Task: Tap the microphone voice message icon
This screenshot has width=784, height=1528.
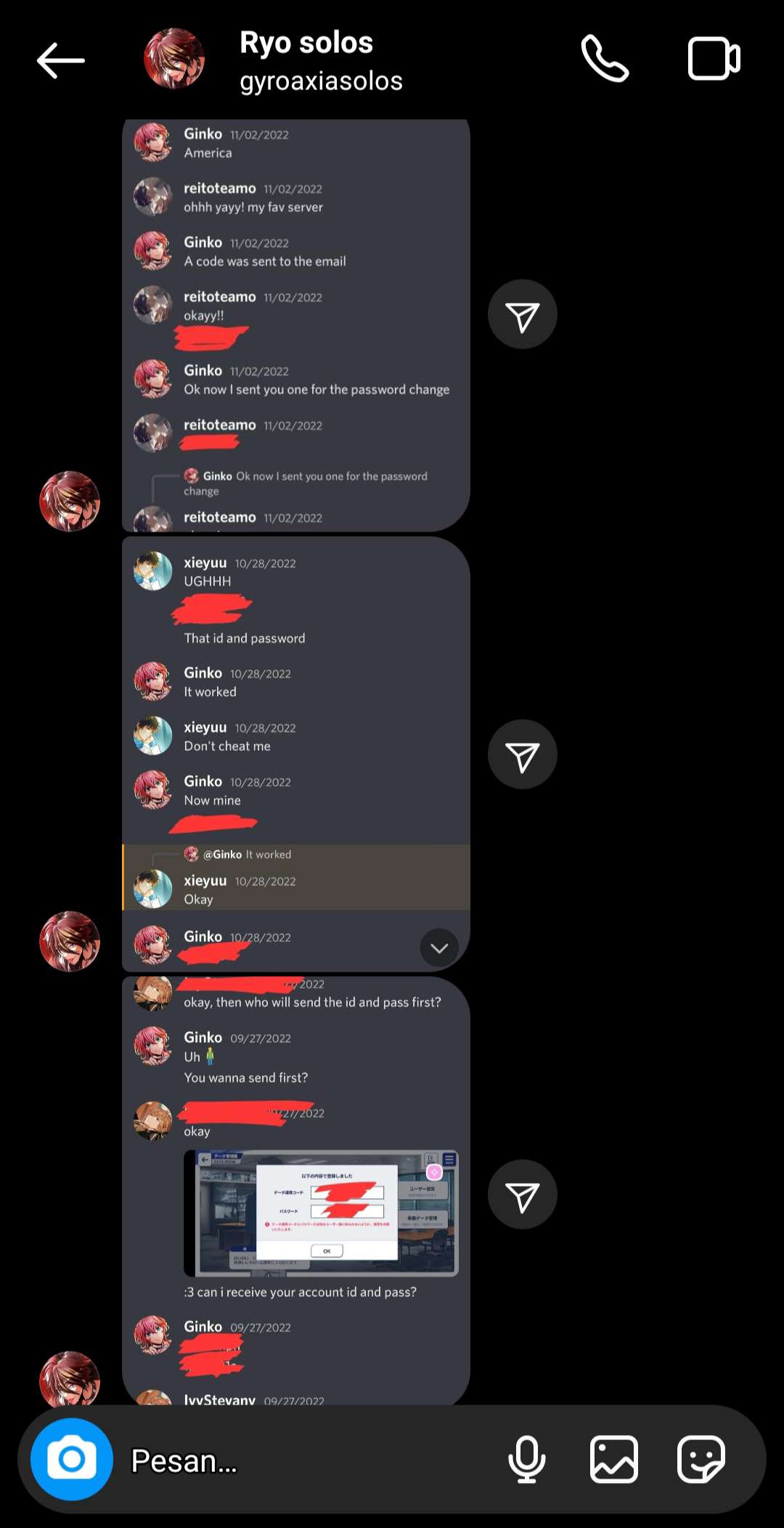Action: coord(527,1459)
